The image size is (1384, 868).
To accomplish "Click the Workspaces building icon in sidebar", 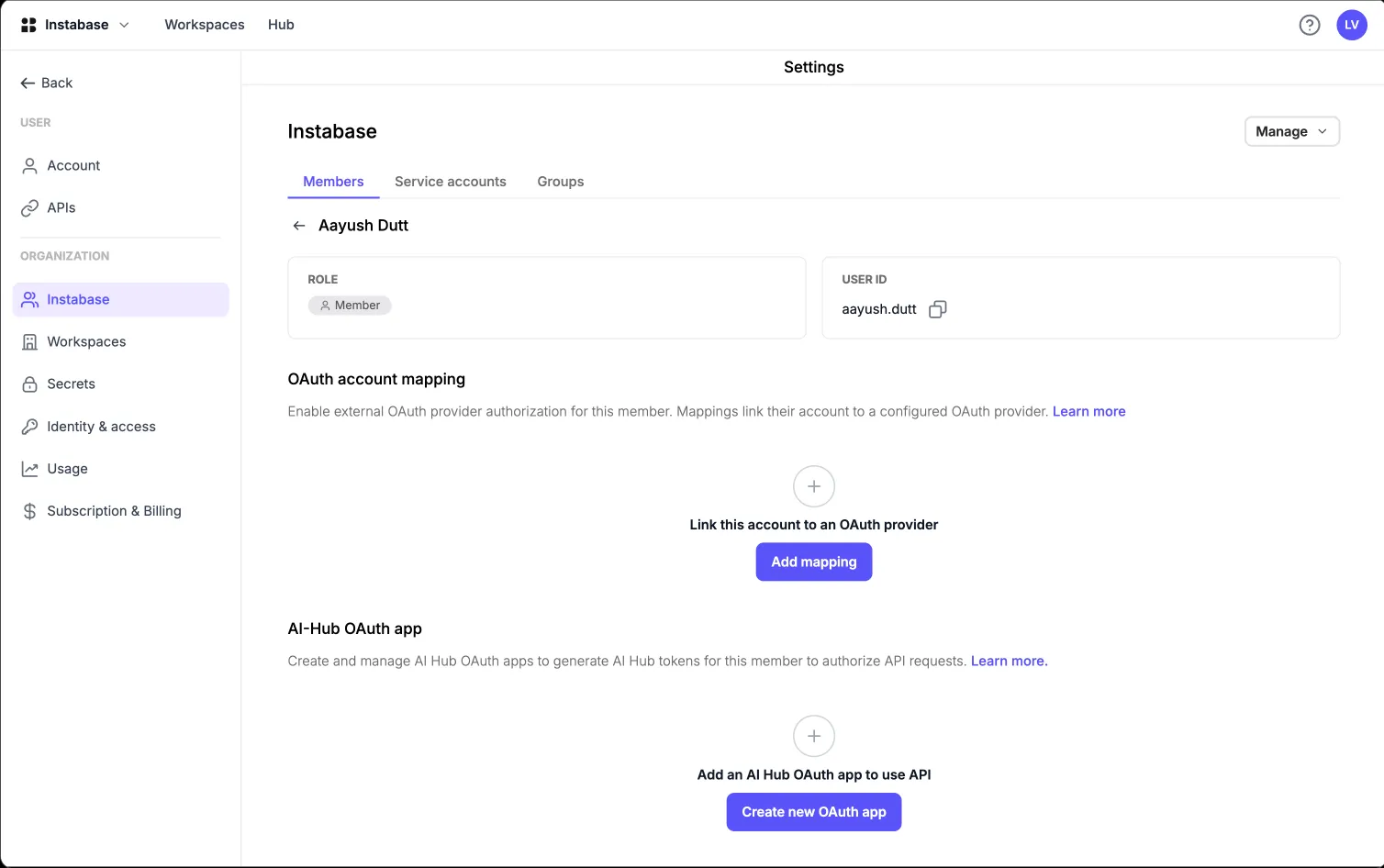I will click(x=30, y=342).
